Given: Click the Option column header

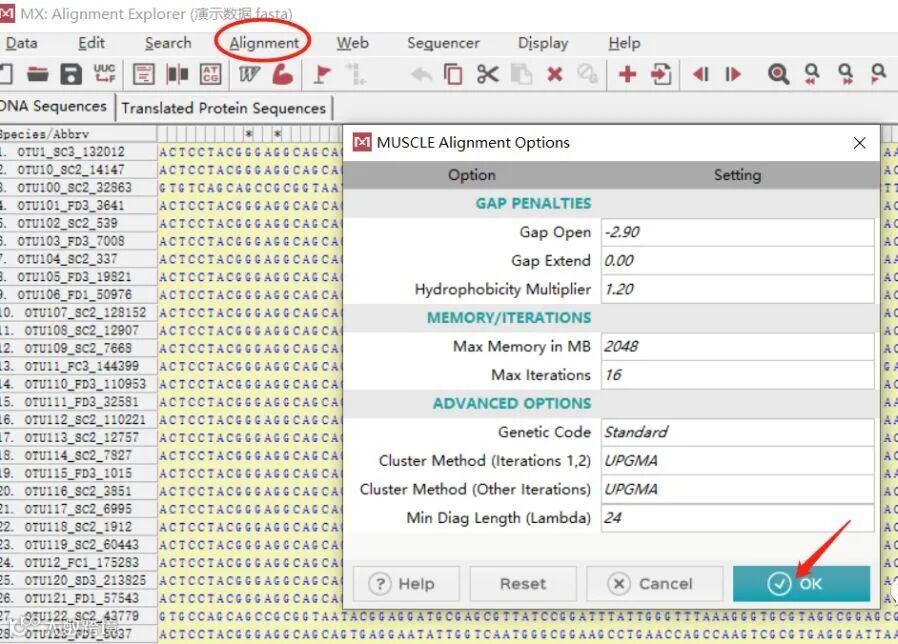Looking at the screenshot, I should click(472, 175).
